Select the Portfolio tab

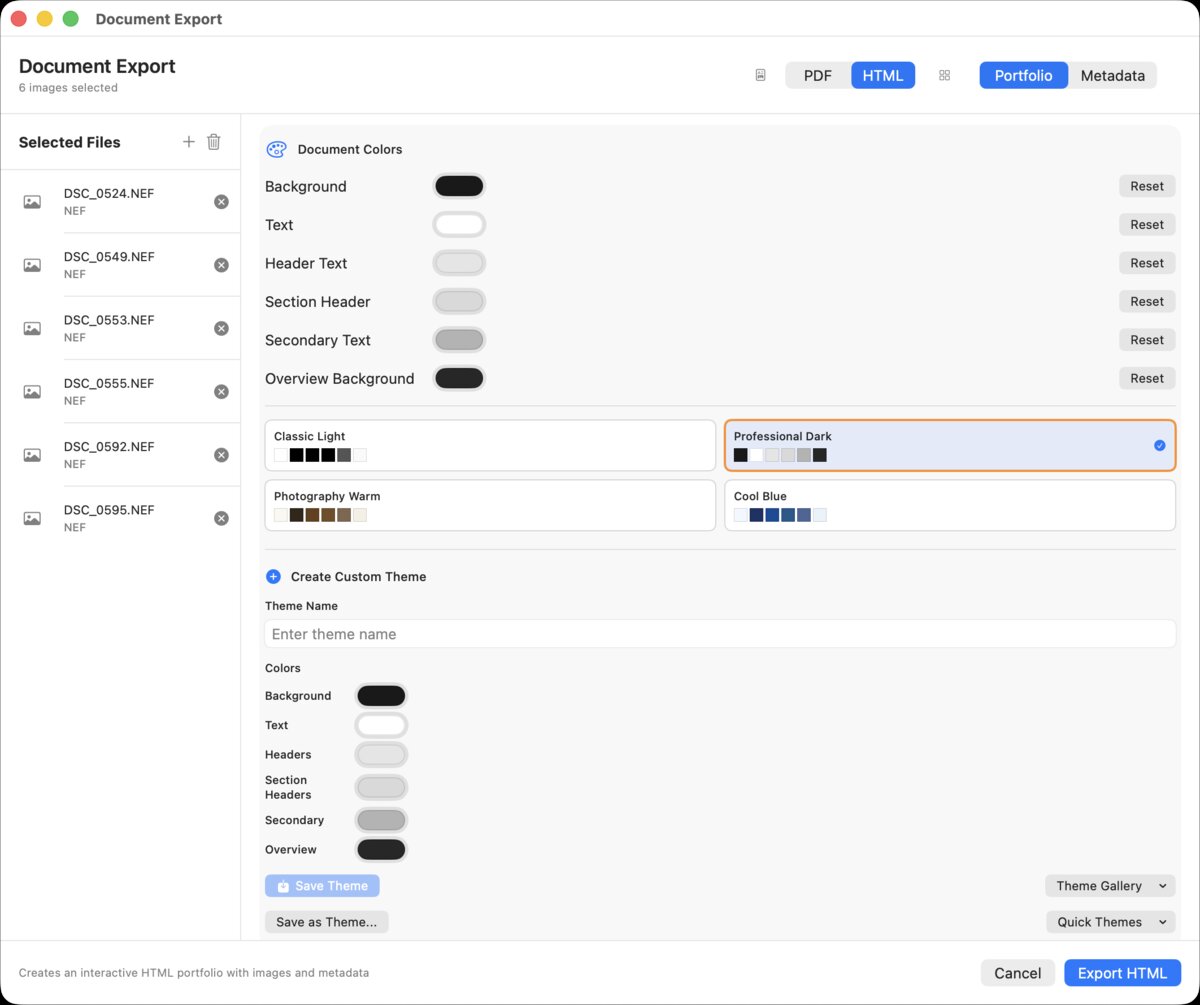(x=1023, y=74)
